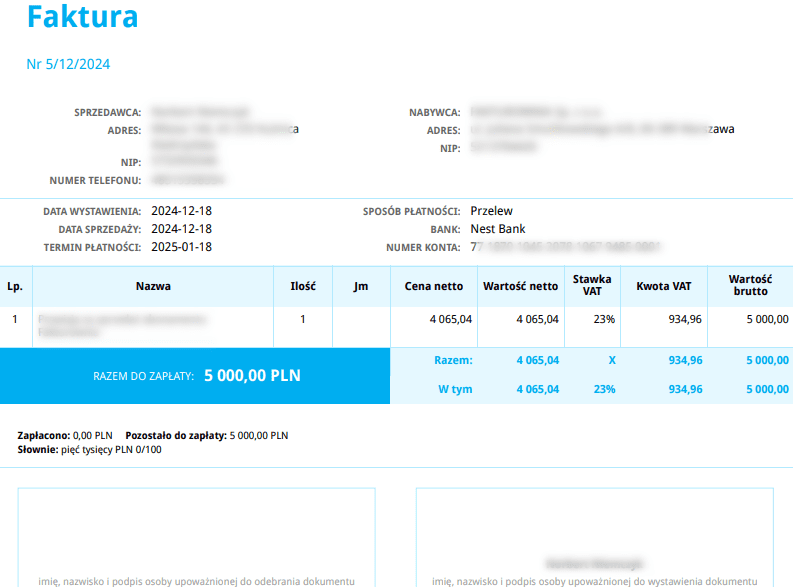Click the Przelew payment method value
The height and width of the screenshot is (587, 807).
coord(491,211)
